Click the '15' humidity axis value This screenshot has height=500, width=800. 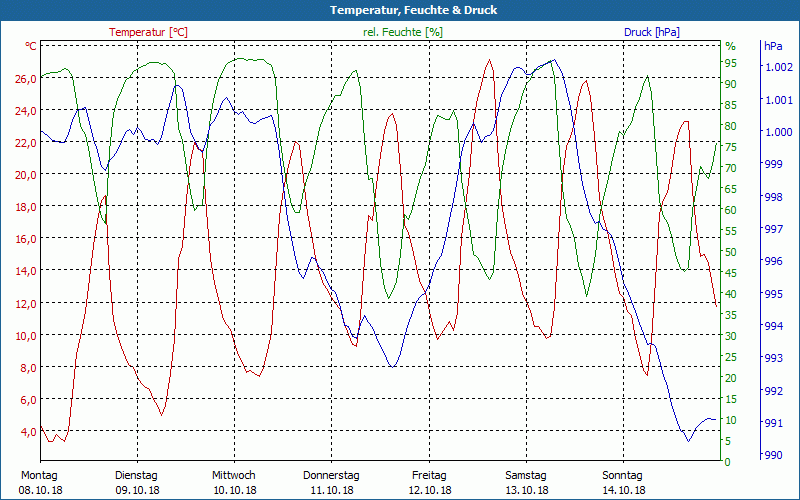point(731,398)
